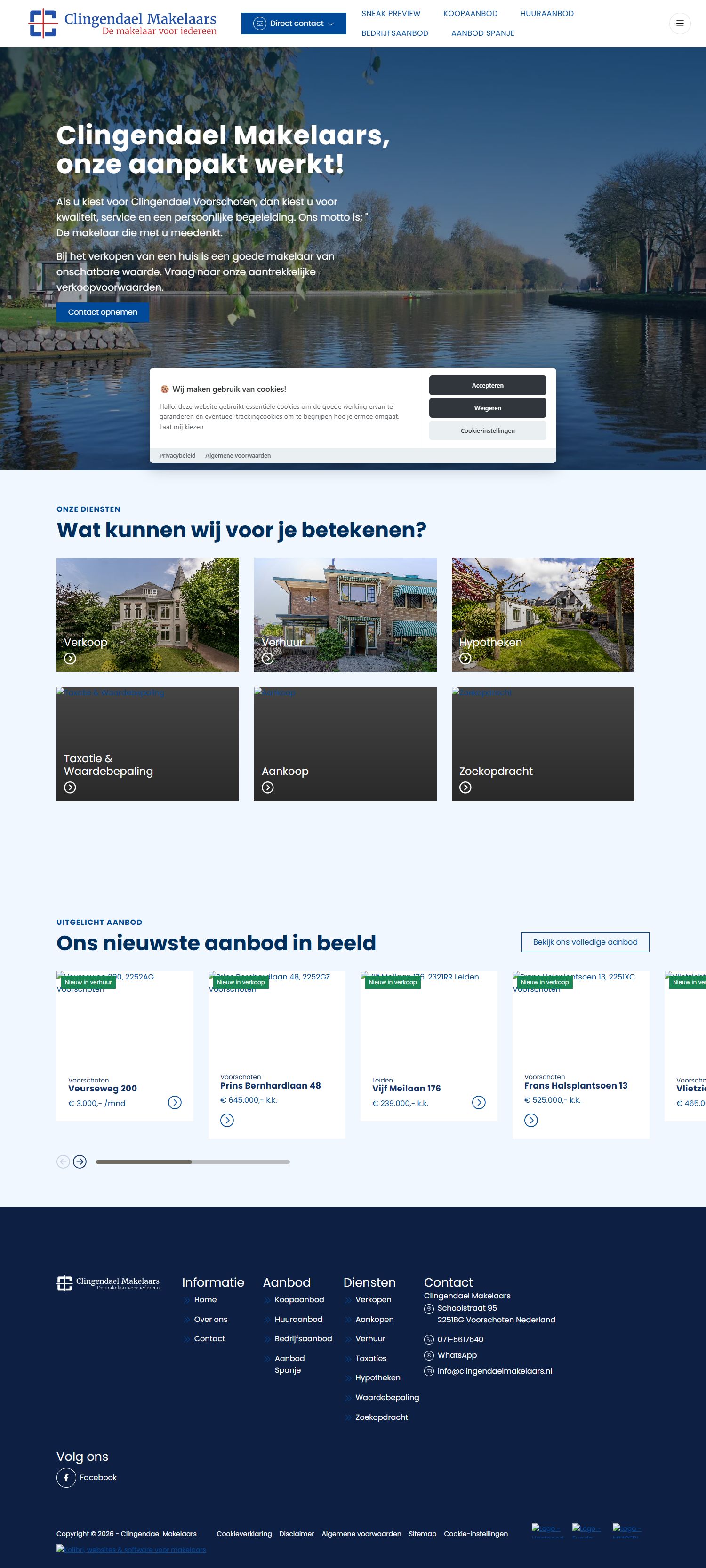Click the Contact opnemen button
Image resolution: width=706 pixels, height=1568 pixels.
tap(102, 312)
